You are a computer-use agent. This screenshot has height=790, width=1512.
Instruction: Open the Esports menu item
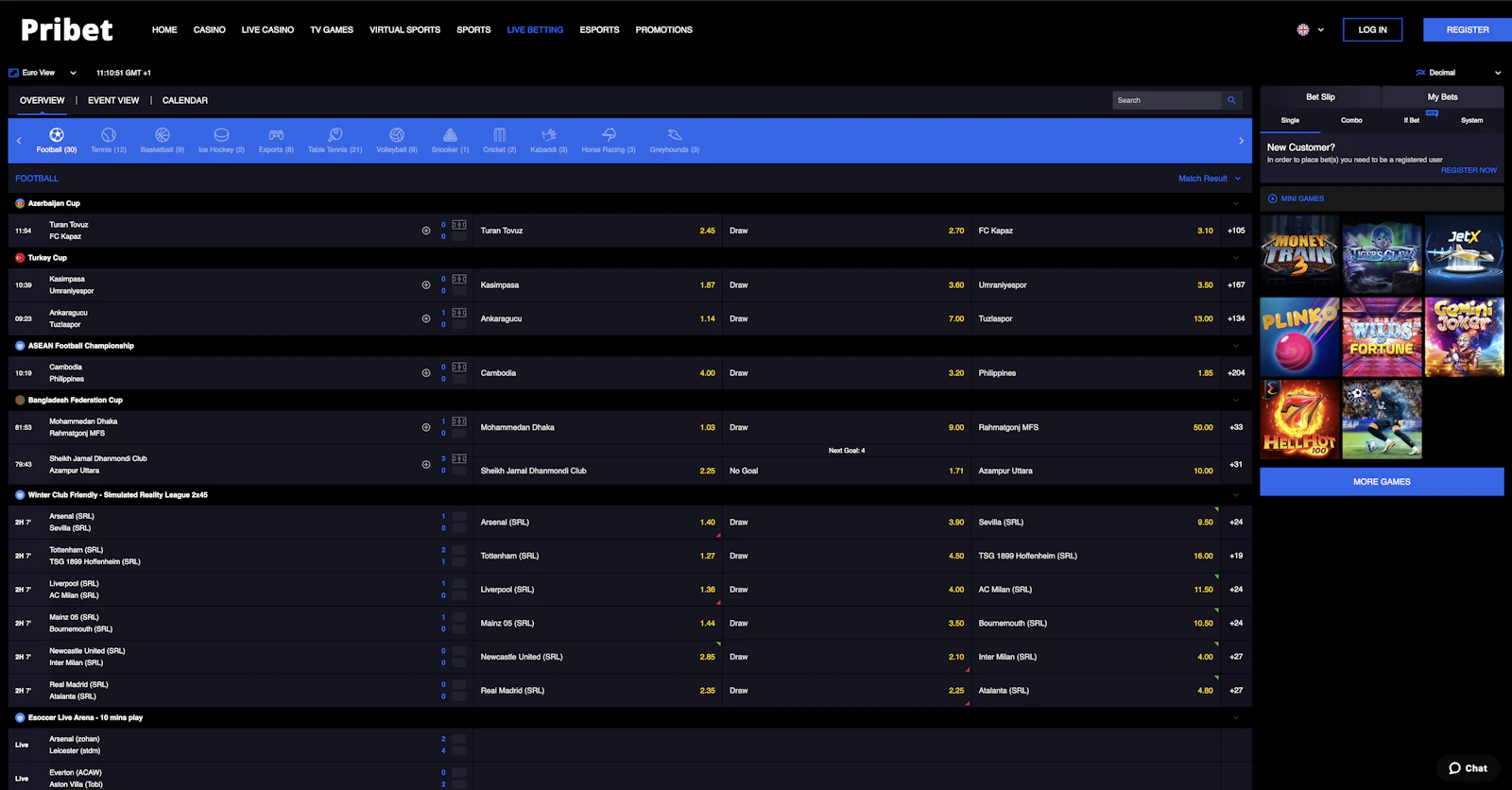[x=599, y=30]
